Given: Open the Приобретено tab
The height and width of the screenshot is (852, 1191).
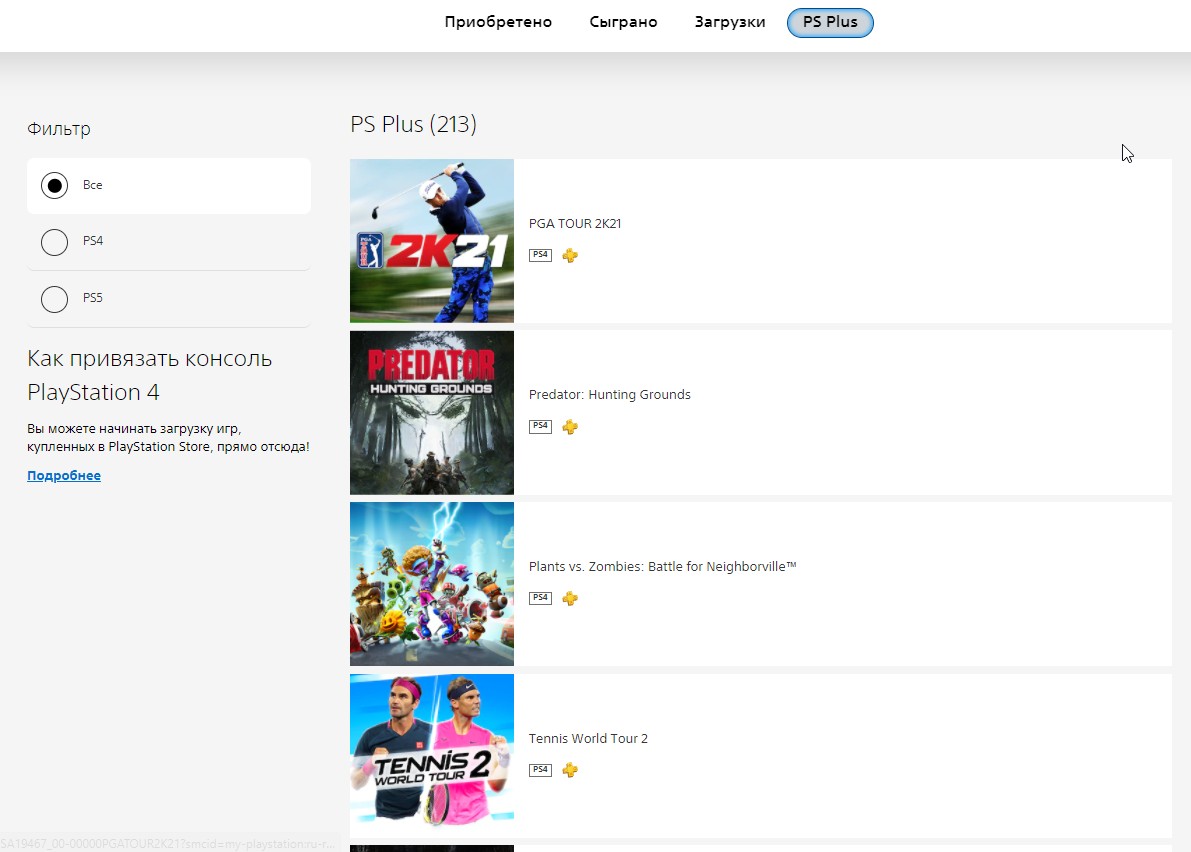Looking at the screenshot, I should click(498, 22).
